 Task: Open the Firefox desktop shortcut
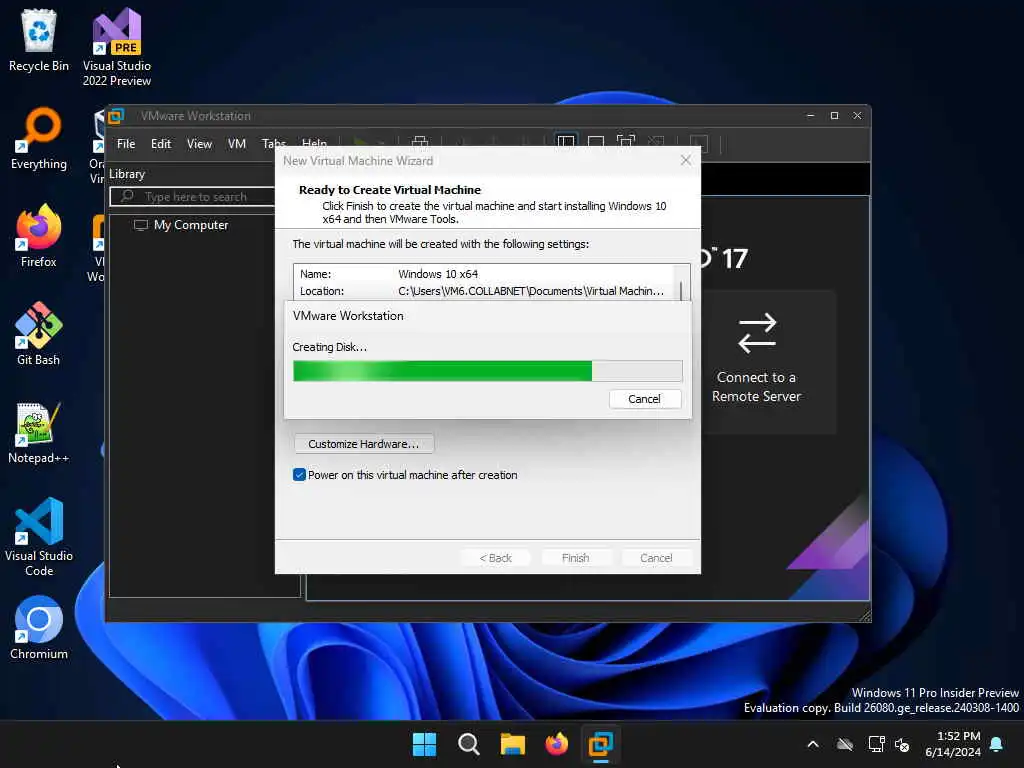coord(39,236)
